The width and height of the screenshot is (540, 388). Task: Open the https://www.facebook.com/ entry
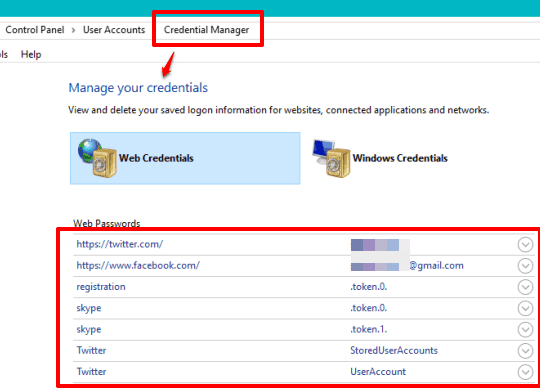(138, 265)
